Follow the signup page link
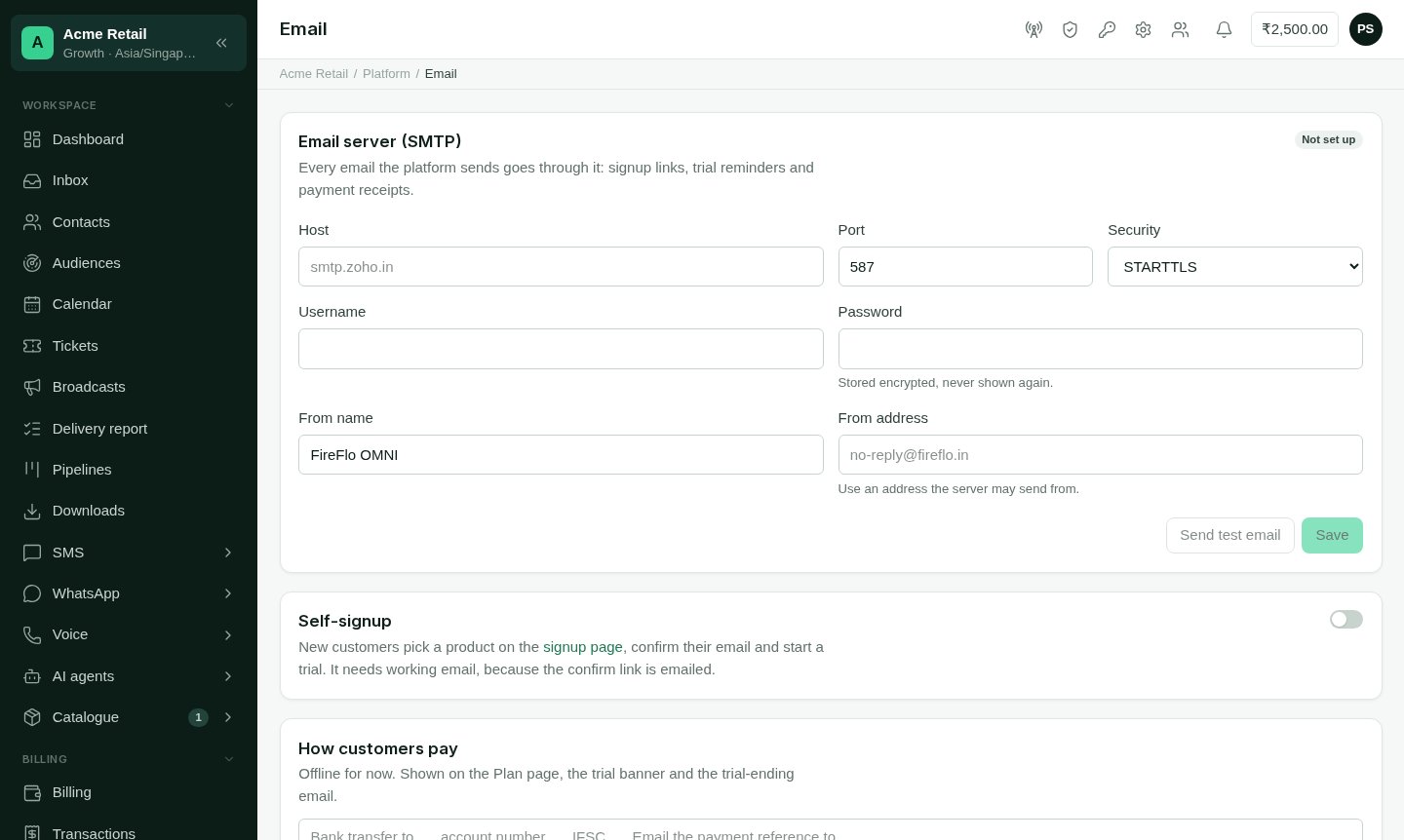This screenshot has height=840, width=1404. [583, 647]
